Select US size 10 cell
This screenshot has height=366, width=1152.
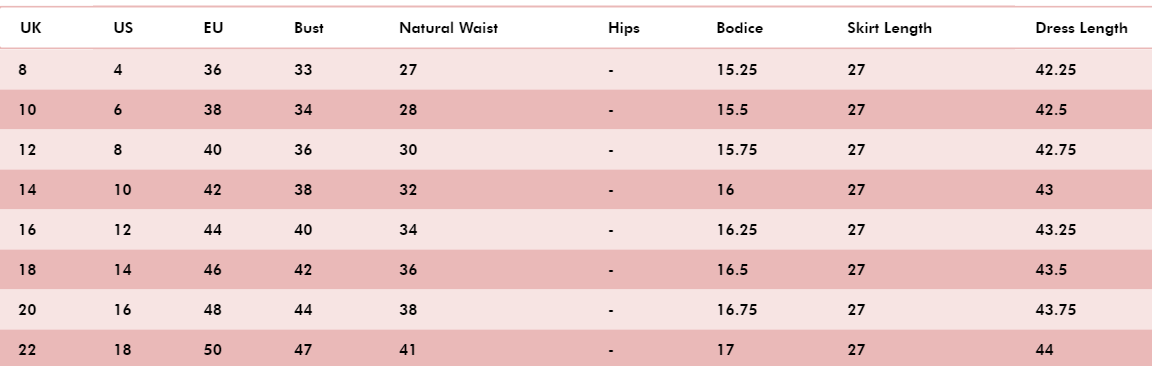[x=123, y=190]
